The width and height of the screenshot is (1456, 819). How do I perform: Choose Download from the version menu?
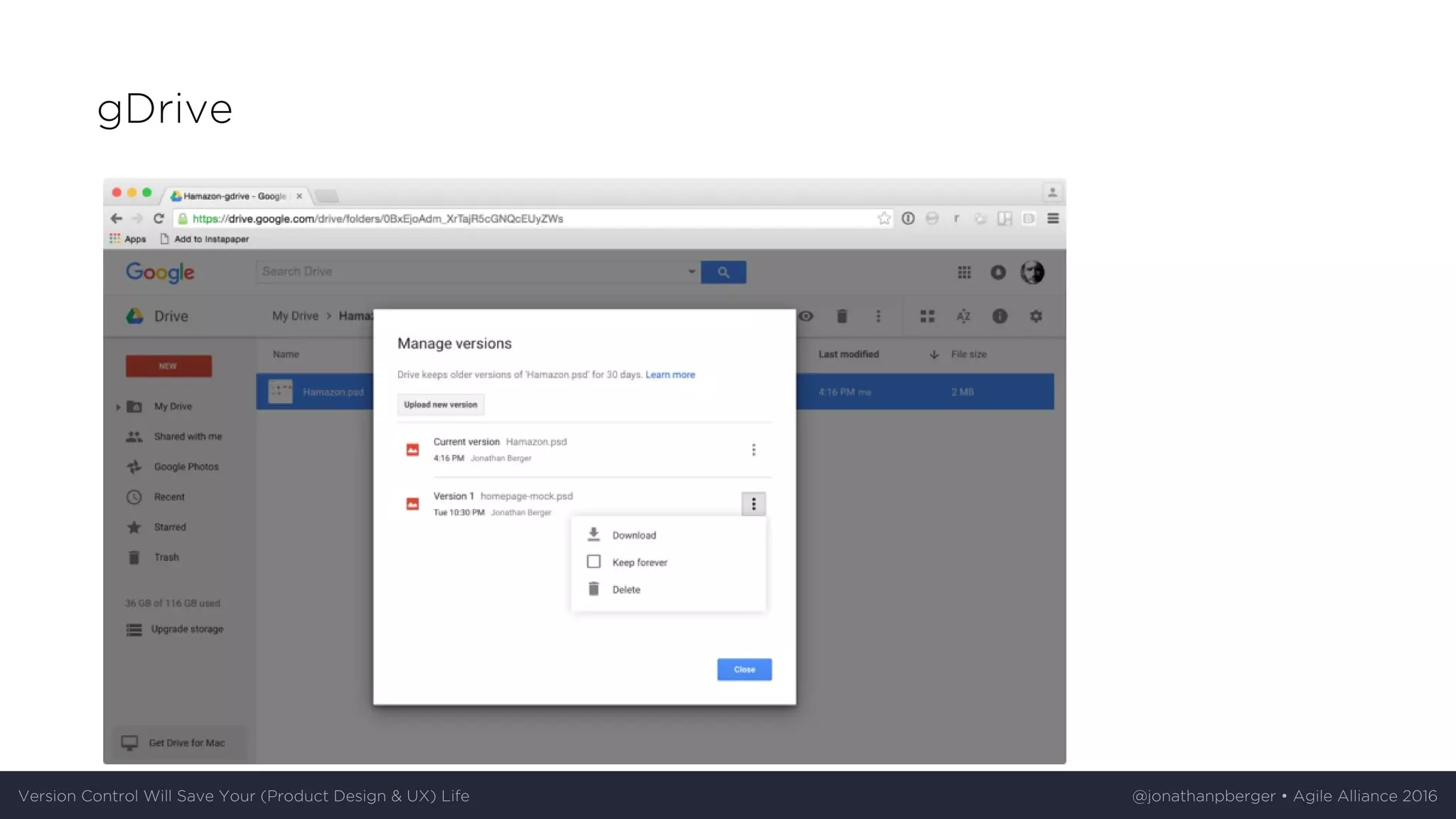click(634, 535)
